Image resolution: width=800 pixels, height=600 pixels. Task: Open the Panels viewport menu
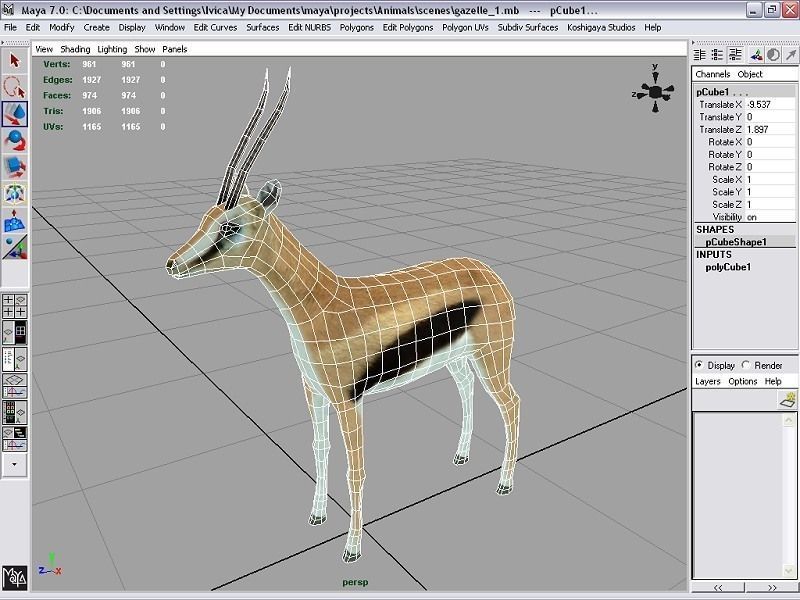point(174,49)
